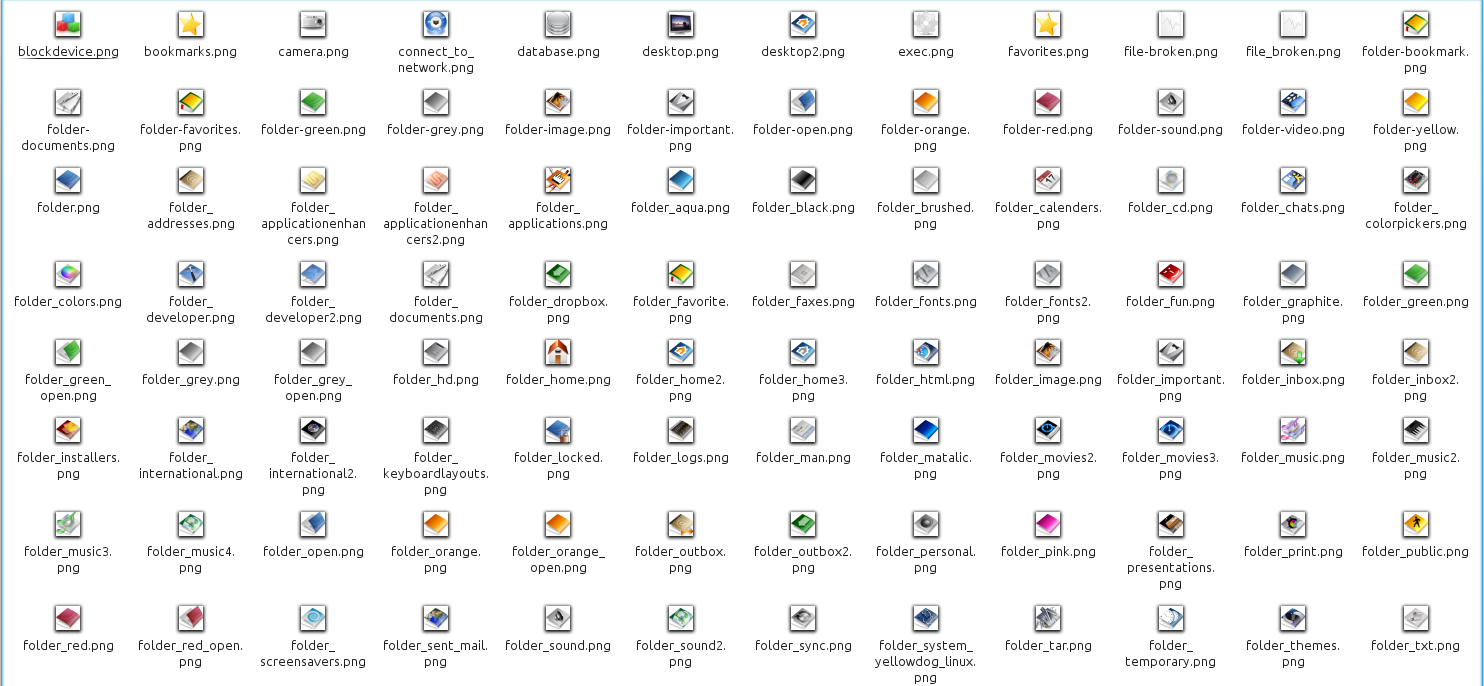Image resolution: width=1484 pixels, height=686 pixels.
Task: Click the database.png cylinder icon
Action: pyautogui.click(x=558, y=24)
